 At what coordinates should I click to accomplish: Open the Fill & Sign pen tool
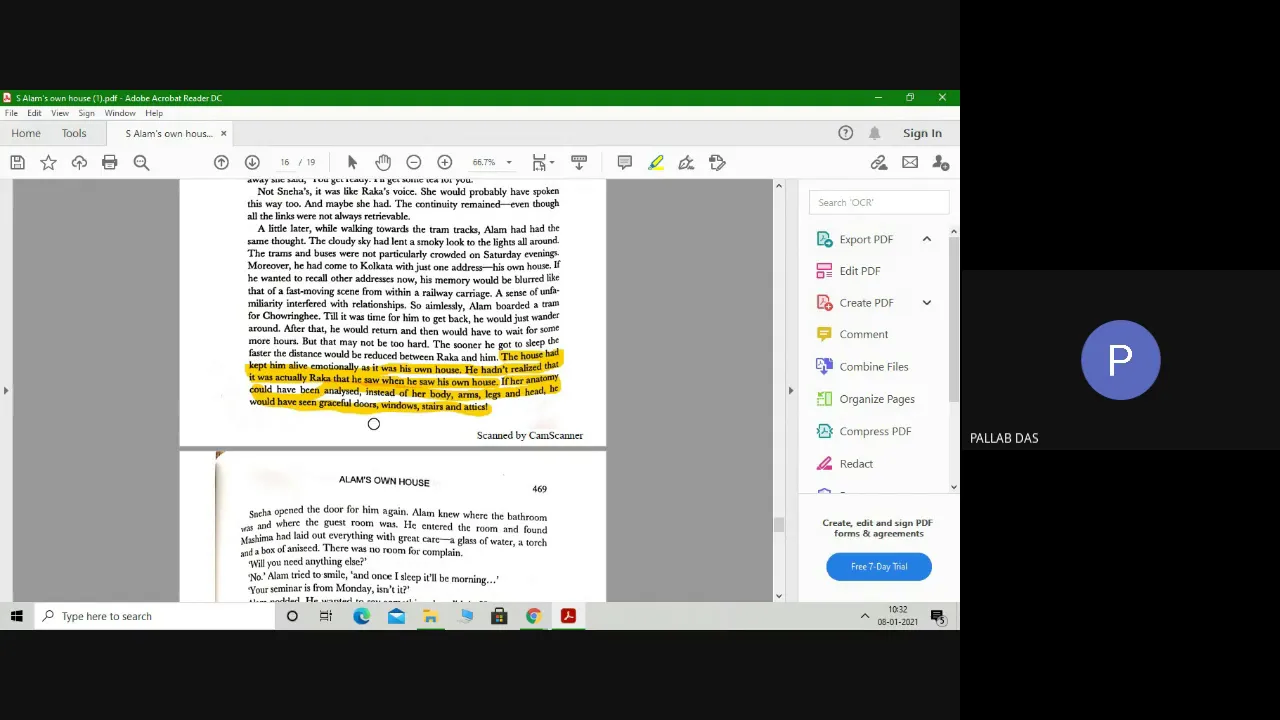[x=686, y=162]
